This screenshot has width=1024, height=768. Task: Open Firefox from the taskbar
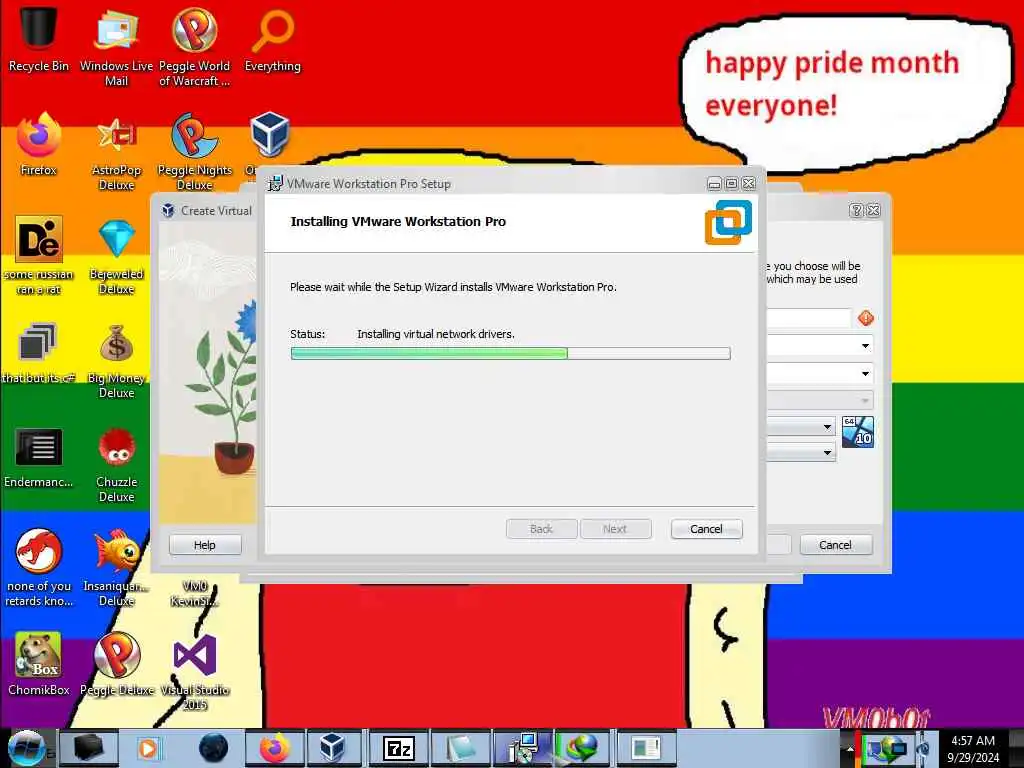pos(274,748)
